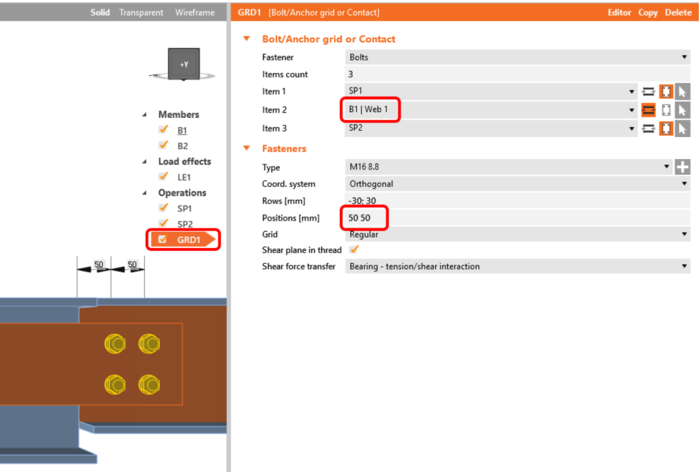Click the Positions [mm] input field
This screenshot has height=472, width=700.
517,218
